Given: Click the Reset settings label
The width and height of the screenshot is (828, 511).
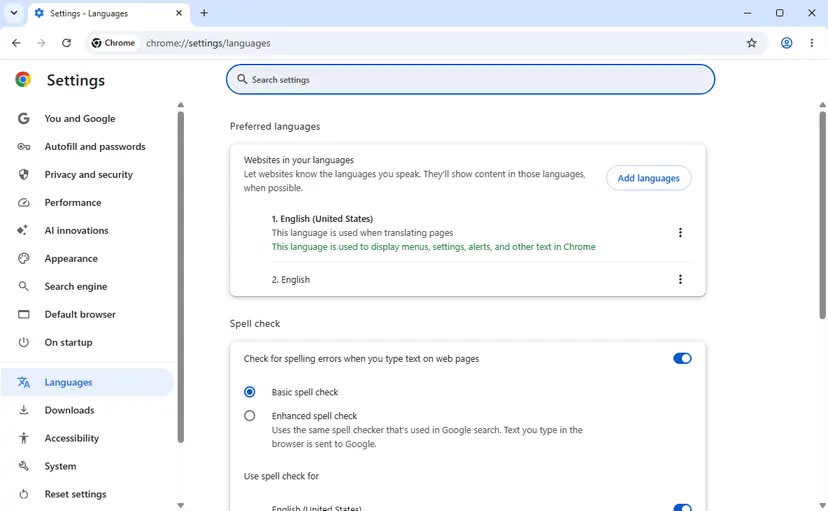Looking at the screenshot, I should click(76, 494).
